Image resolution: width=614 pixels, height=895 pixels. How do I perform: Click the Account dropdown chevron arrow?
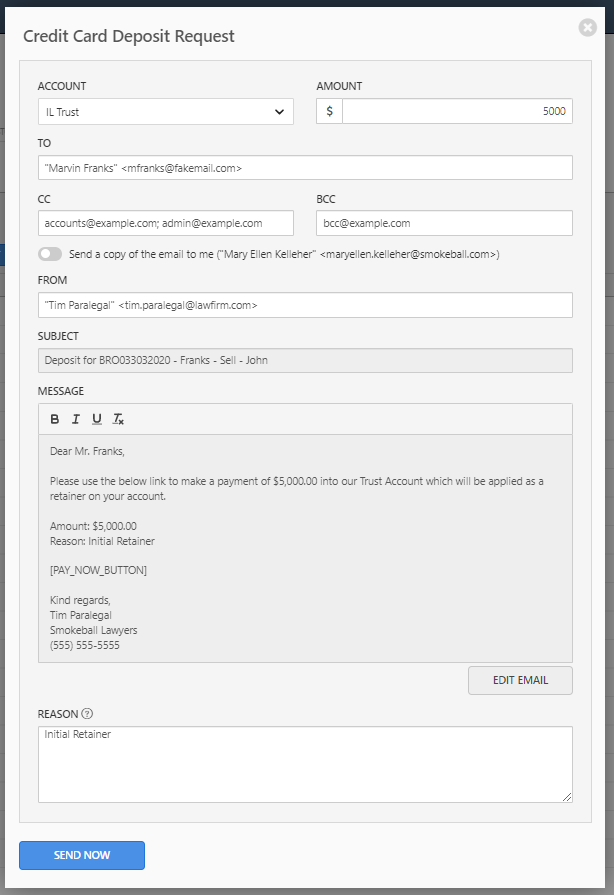pos(279,112)
